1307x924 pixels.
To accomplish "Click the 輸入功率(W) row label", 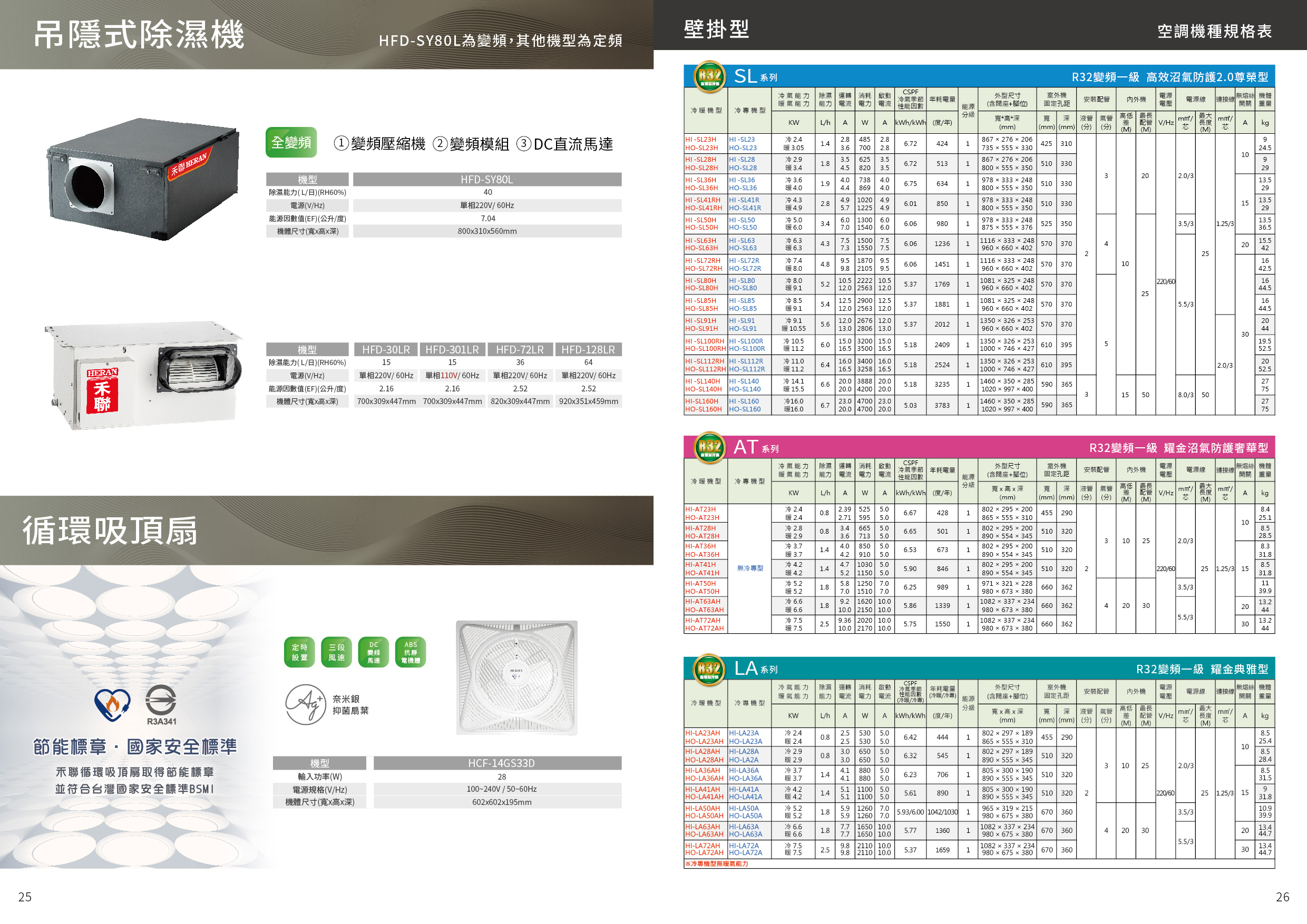I will click(x=320, y=776).
